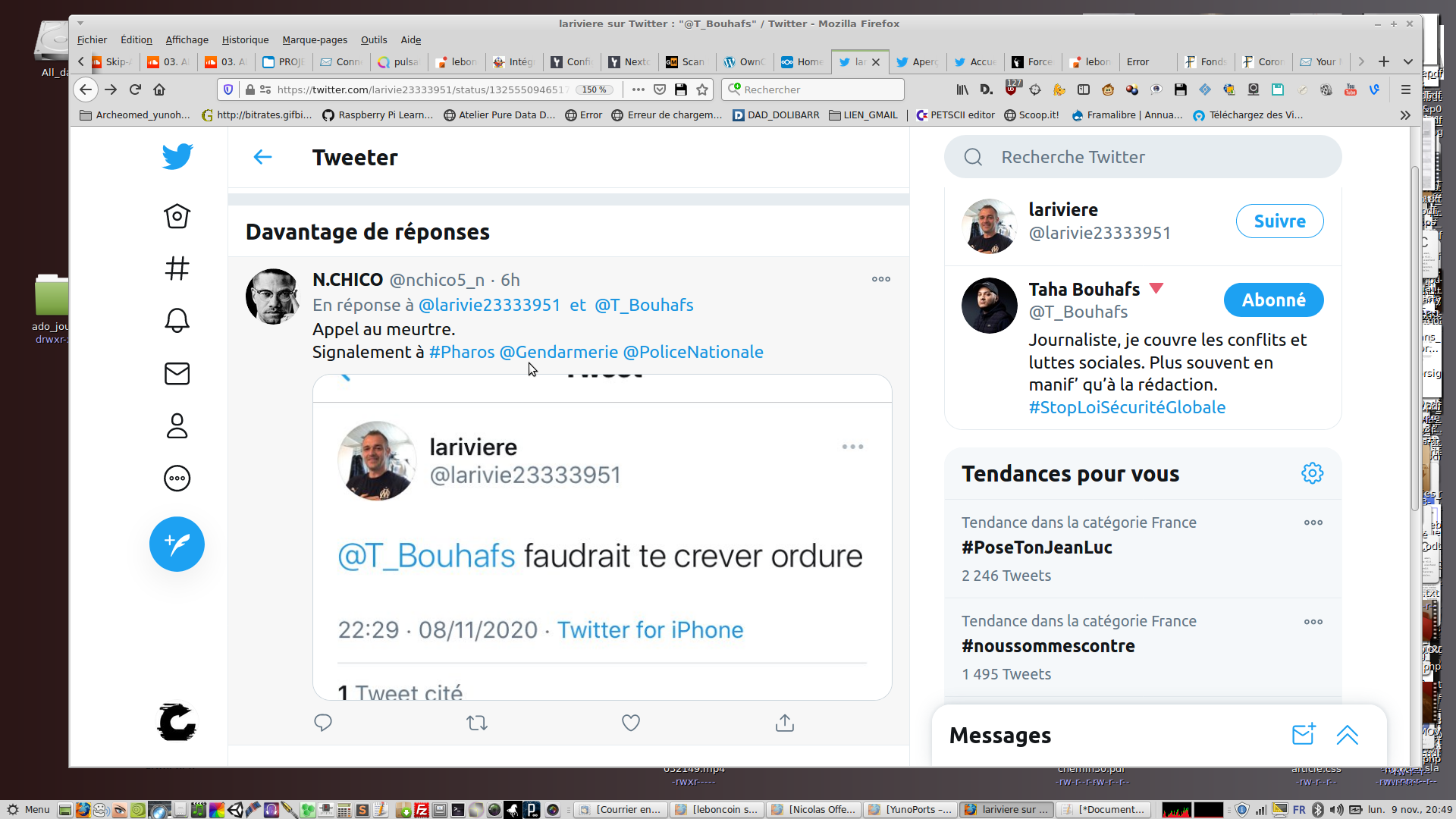Focus the Recherche Twitter search field
1456x819 pixels.
tap(1142, 157)
